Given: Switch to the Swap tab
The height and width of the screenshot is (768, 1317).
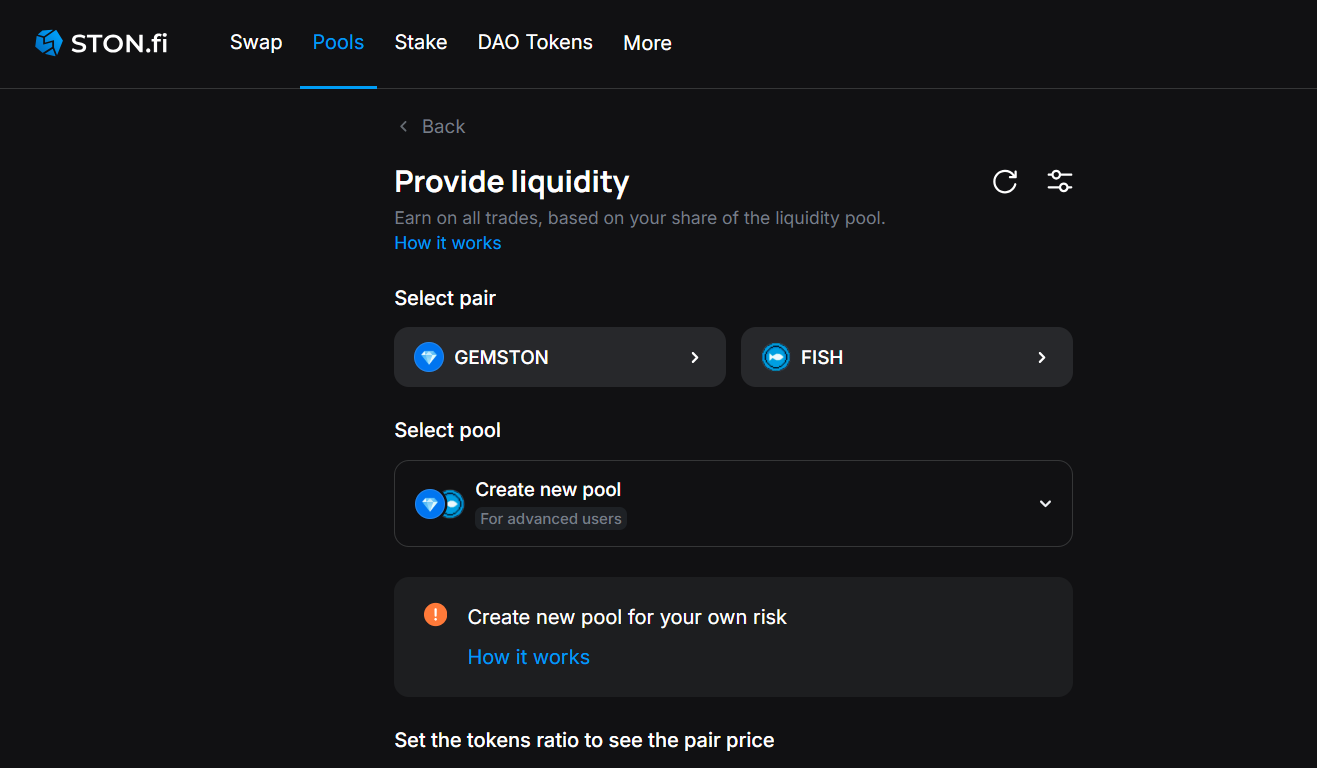Looking at the screenshot, I should point(256,43).
